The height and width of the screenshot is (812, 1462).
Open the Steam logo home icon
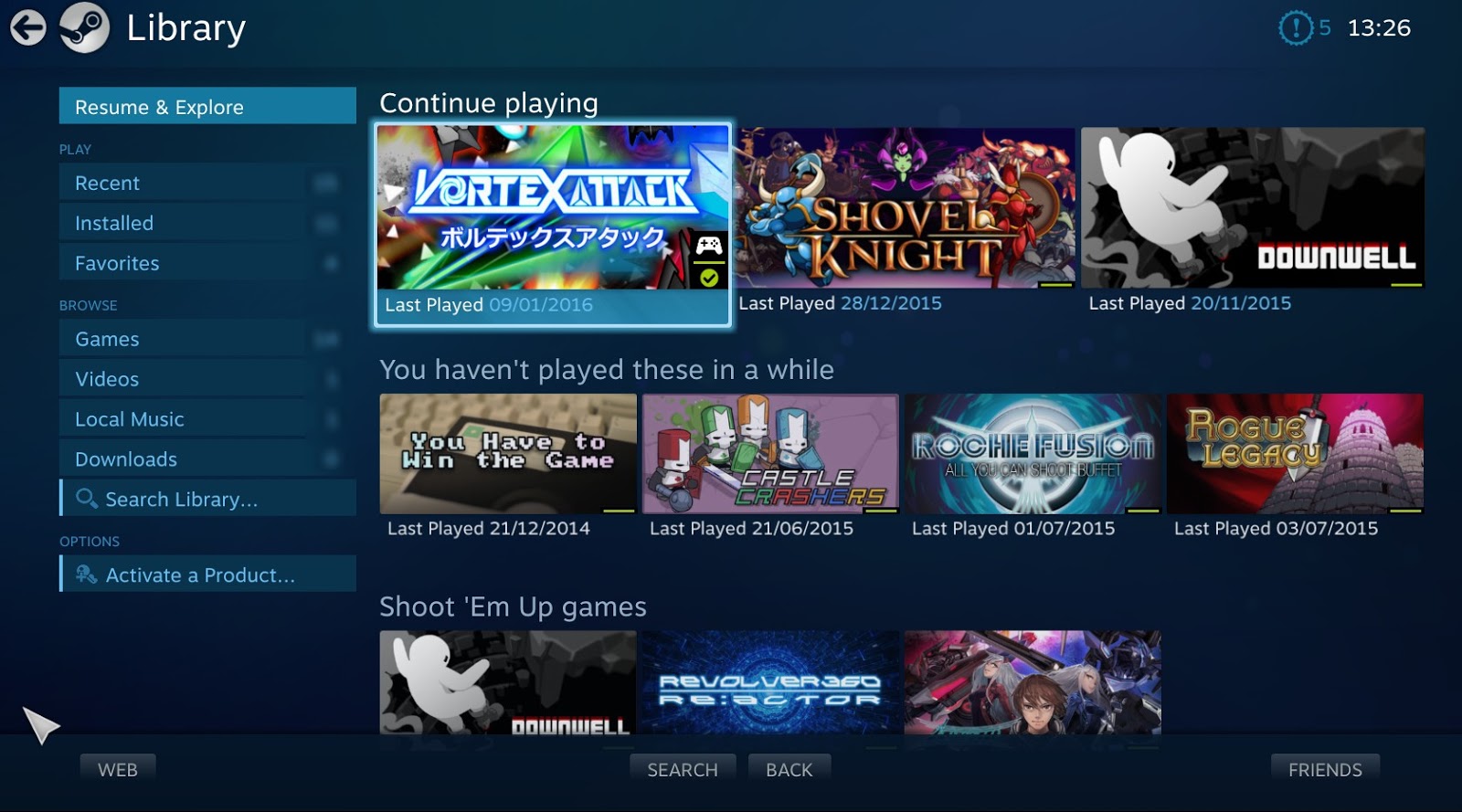click(x=84, y=27)
